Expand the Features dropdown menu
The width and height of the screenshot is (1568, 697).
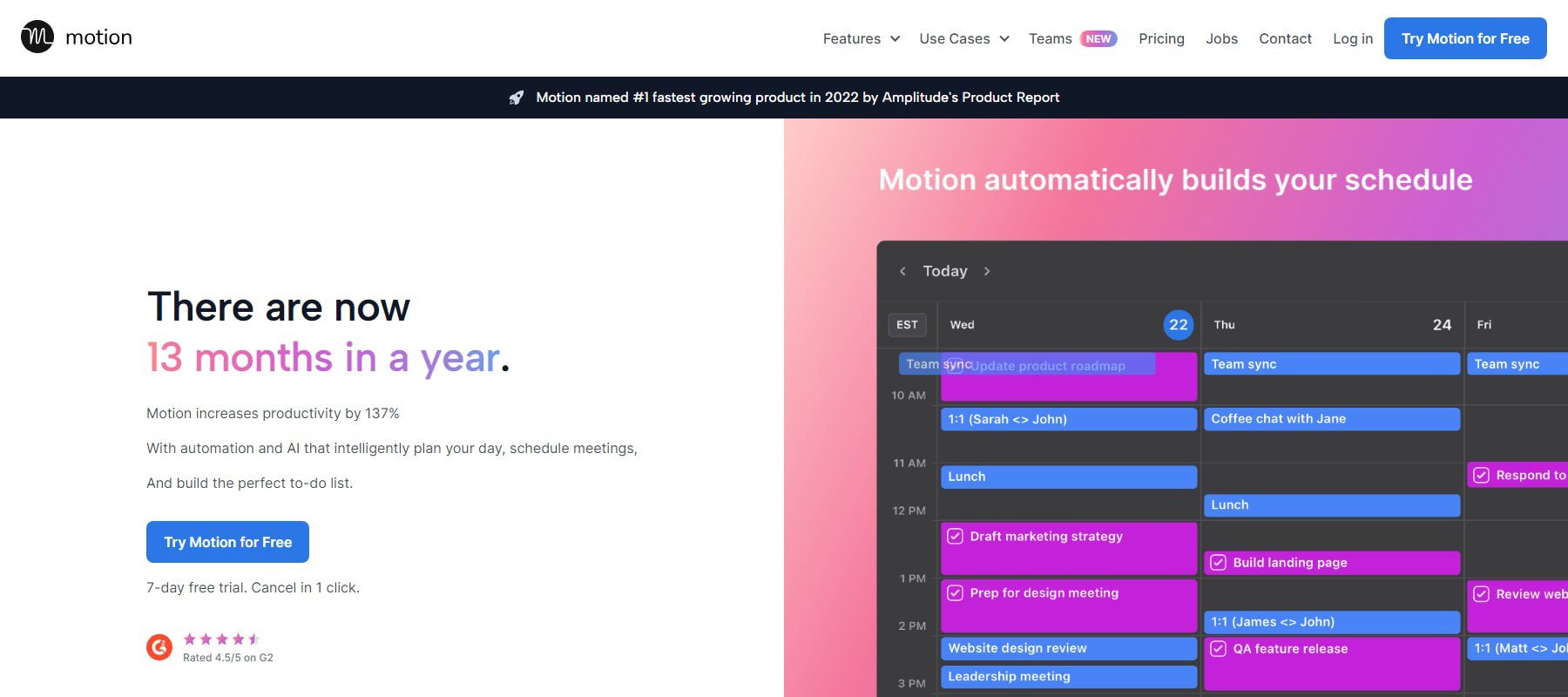click(x=862, y=38)
